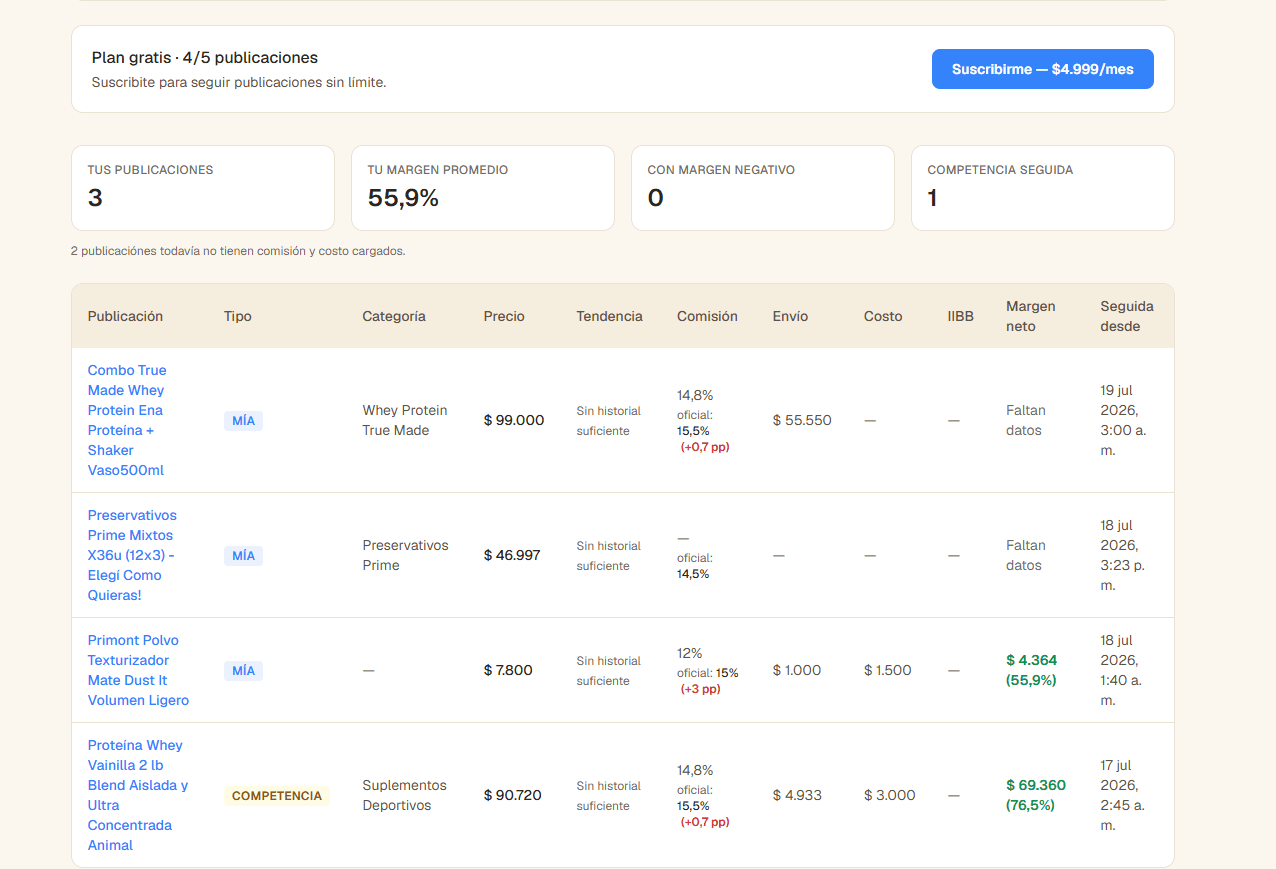Select the Tu Margen Promedio 55,9% card
This screenshot has height=869, width=1276.
[483, 188]
